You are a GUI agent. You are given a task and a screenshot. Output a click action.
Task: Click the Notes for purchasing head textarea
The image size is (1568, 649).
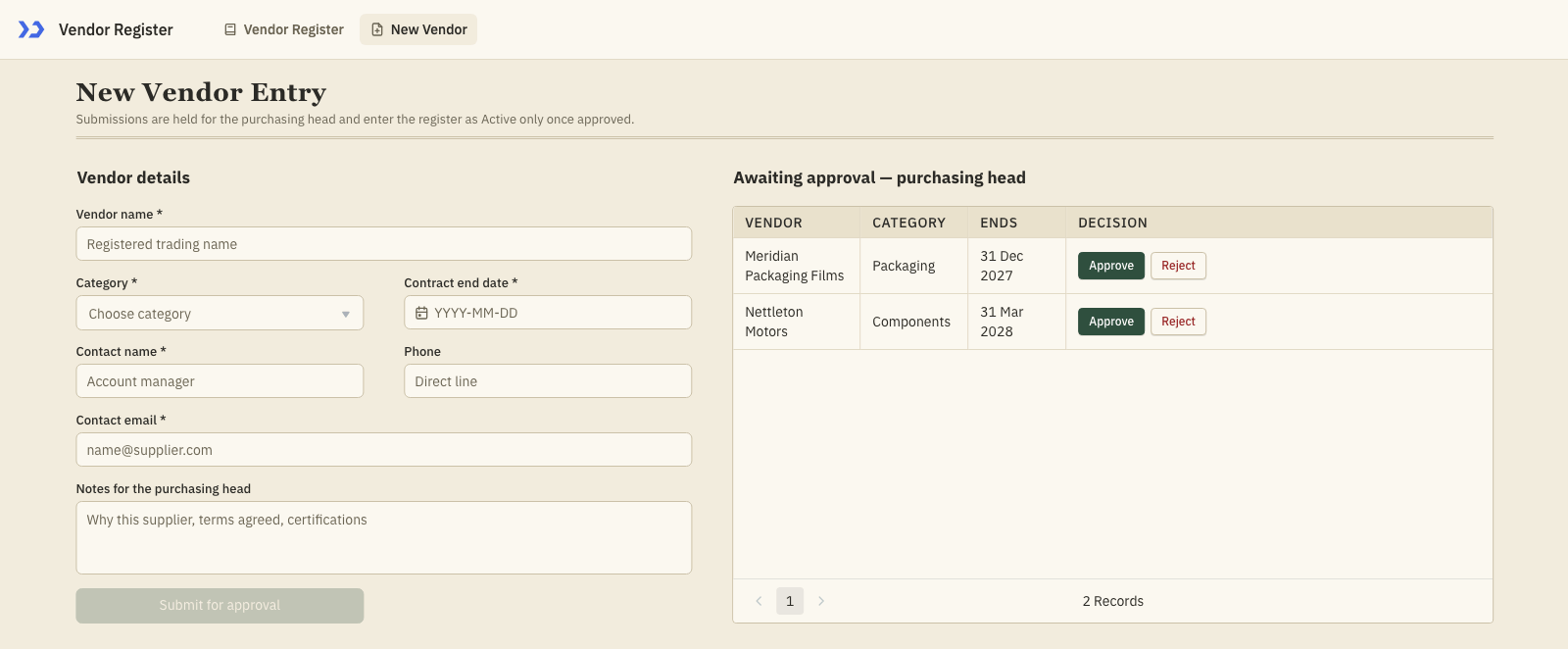tap(384, 538)
